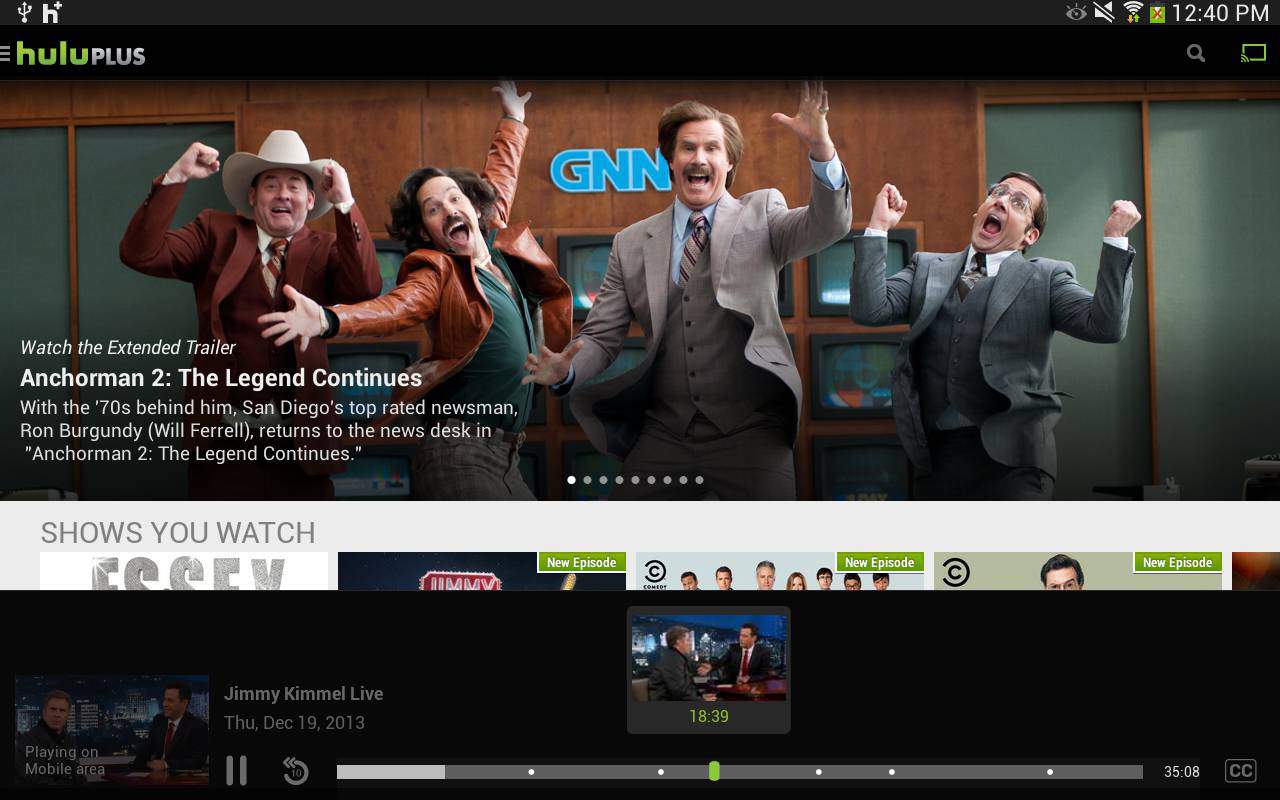Rewind playback 10 seconds
Viewport: 1280px width, 800px height.
point(295,770)
